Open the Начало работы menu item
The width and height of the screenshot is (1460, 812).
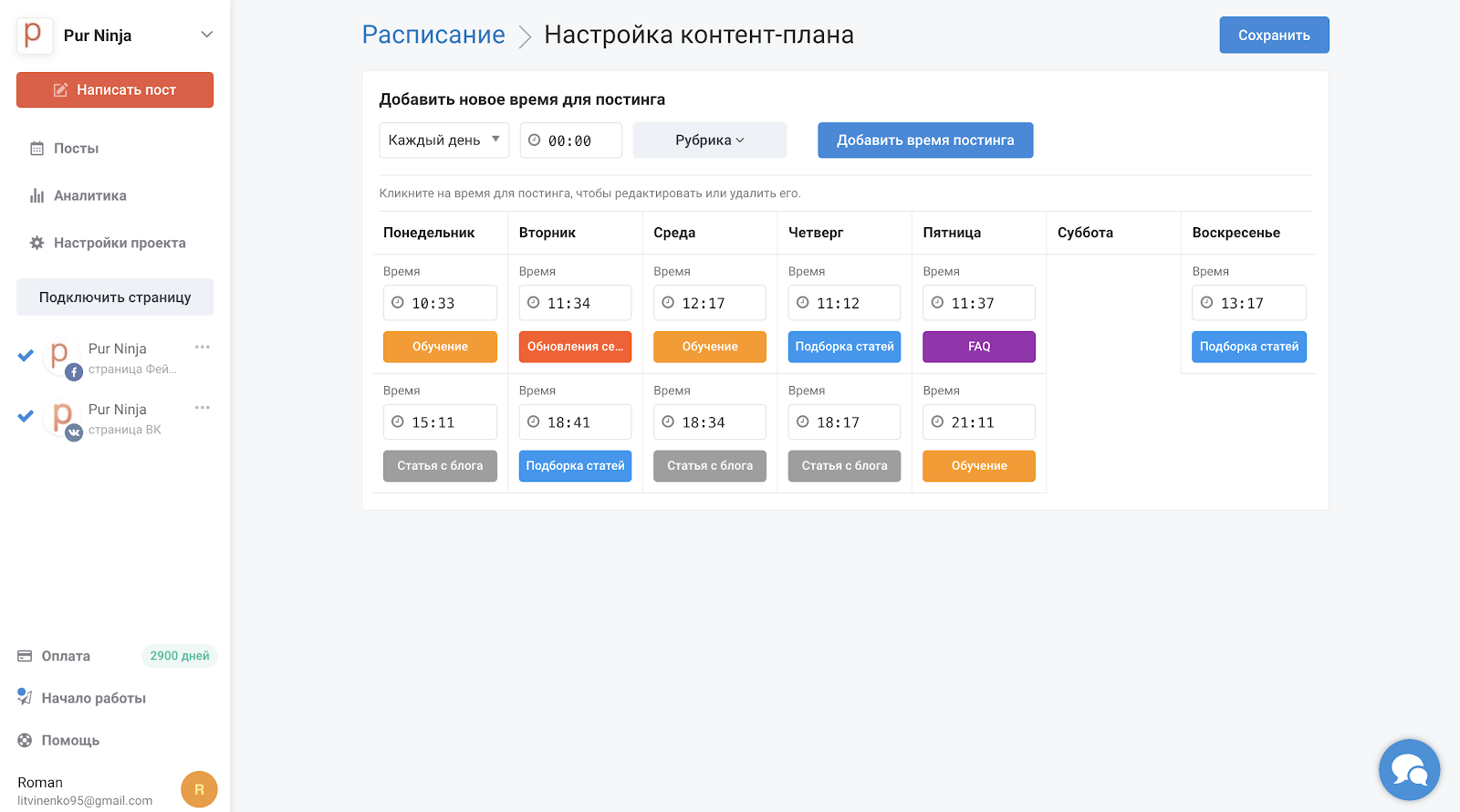point(93,699)
